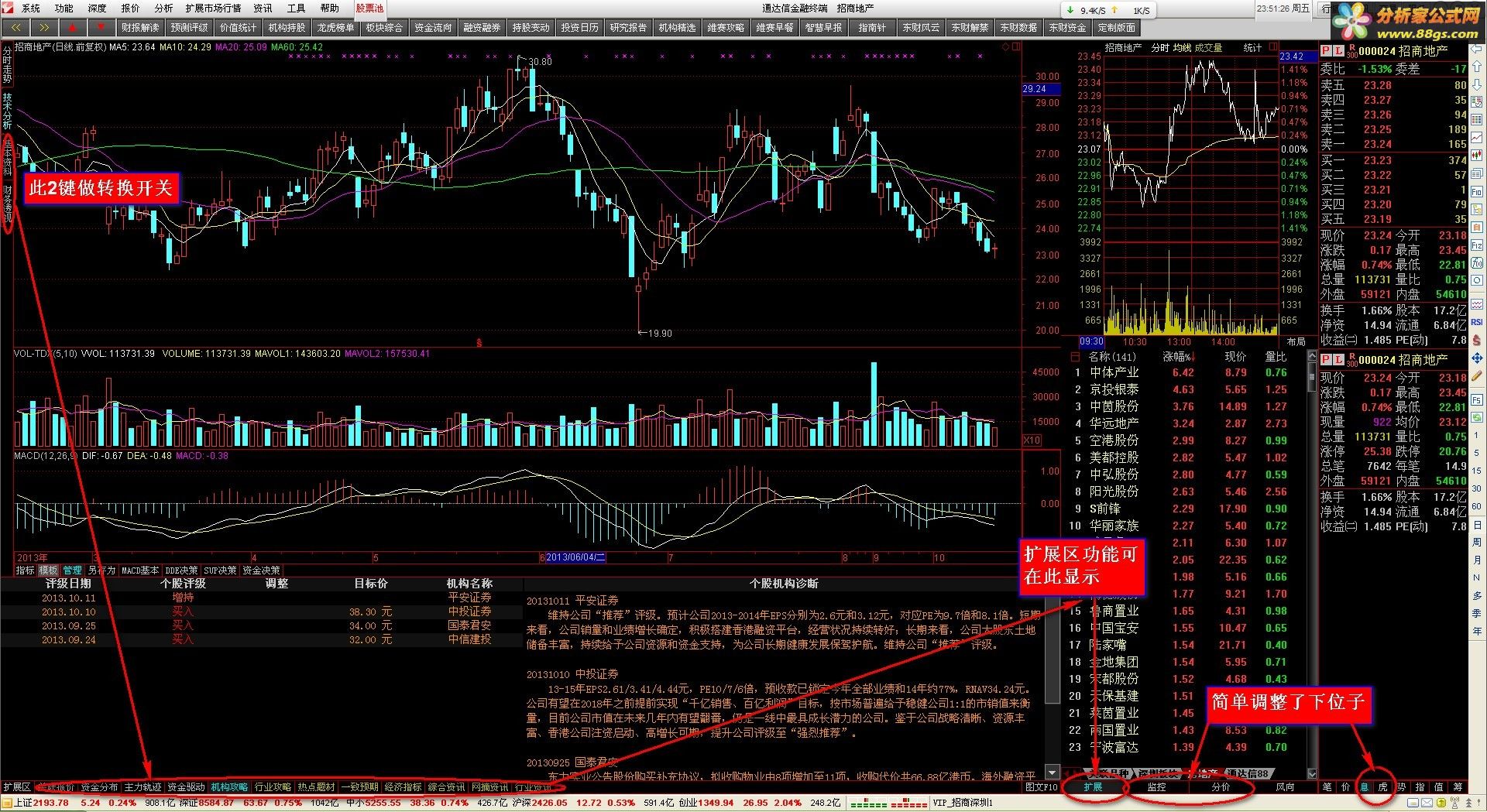
Task: Click the RSI indicator sidebar icon
Action: [1477, 322]
